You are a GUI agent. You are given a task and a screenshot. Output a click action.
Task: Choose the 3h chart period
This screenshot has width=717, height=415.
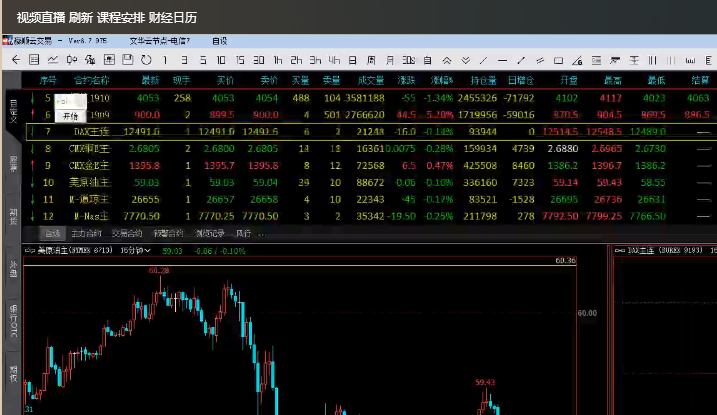pyautogui.click(x=315, y=60)
